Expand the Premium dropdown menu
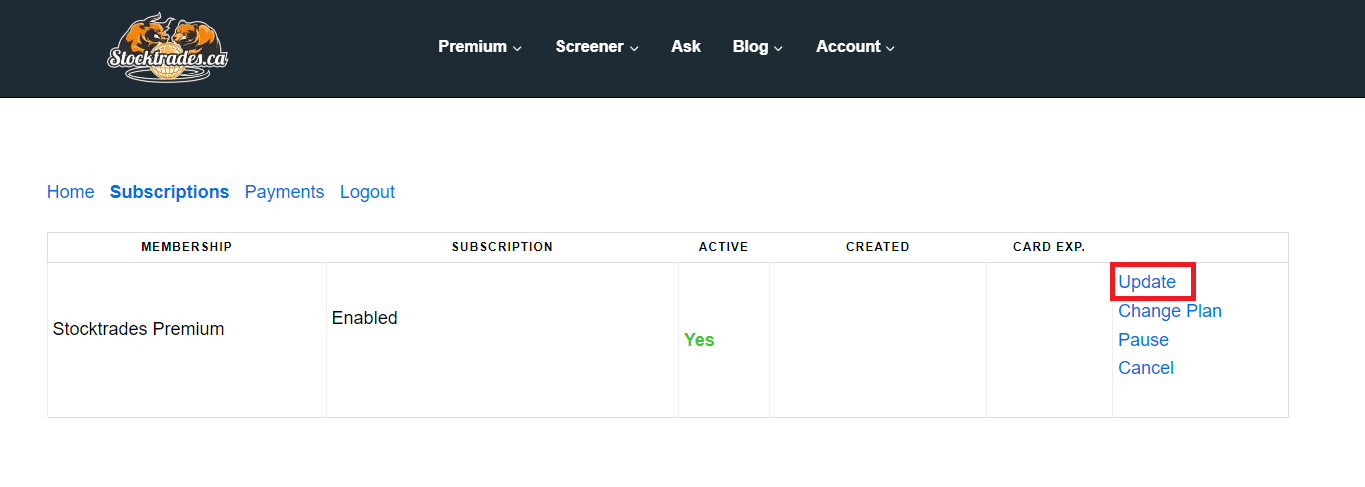 coord(480,47)
